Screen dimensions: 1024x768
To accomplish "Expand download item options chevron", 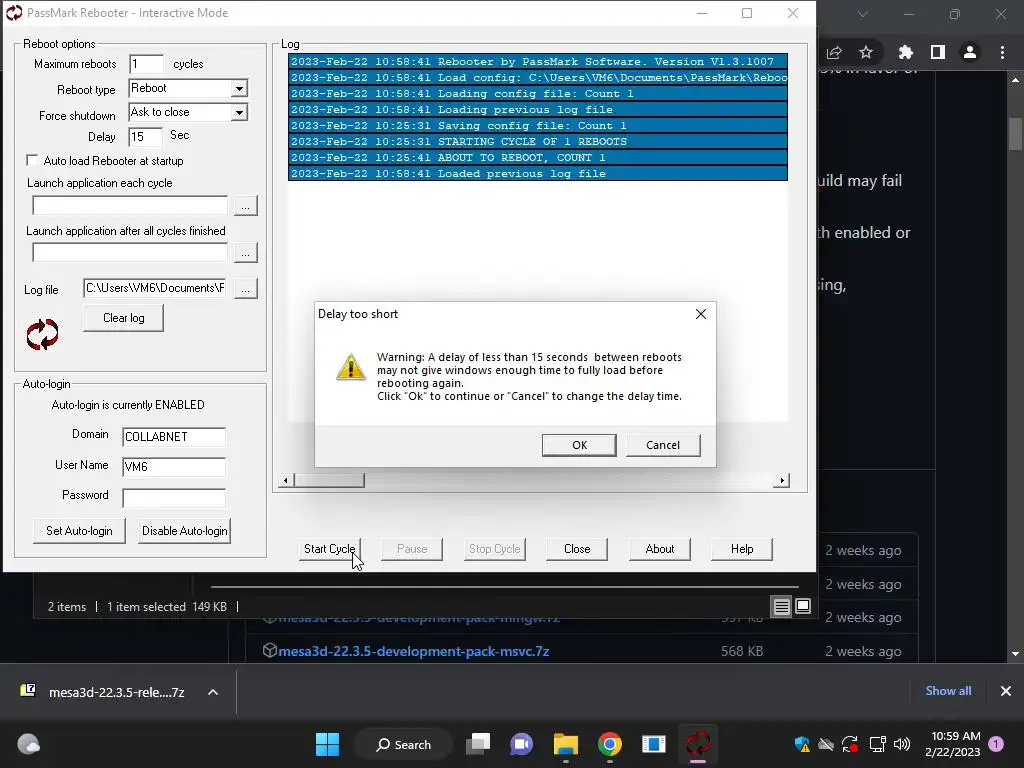I will tap(213, 692).
